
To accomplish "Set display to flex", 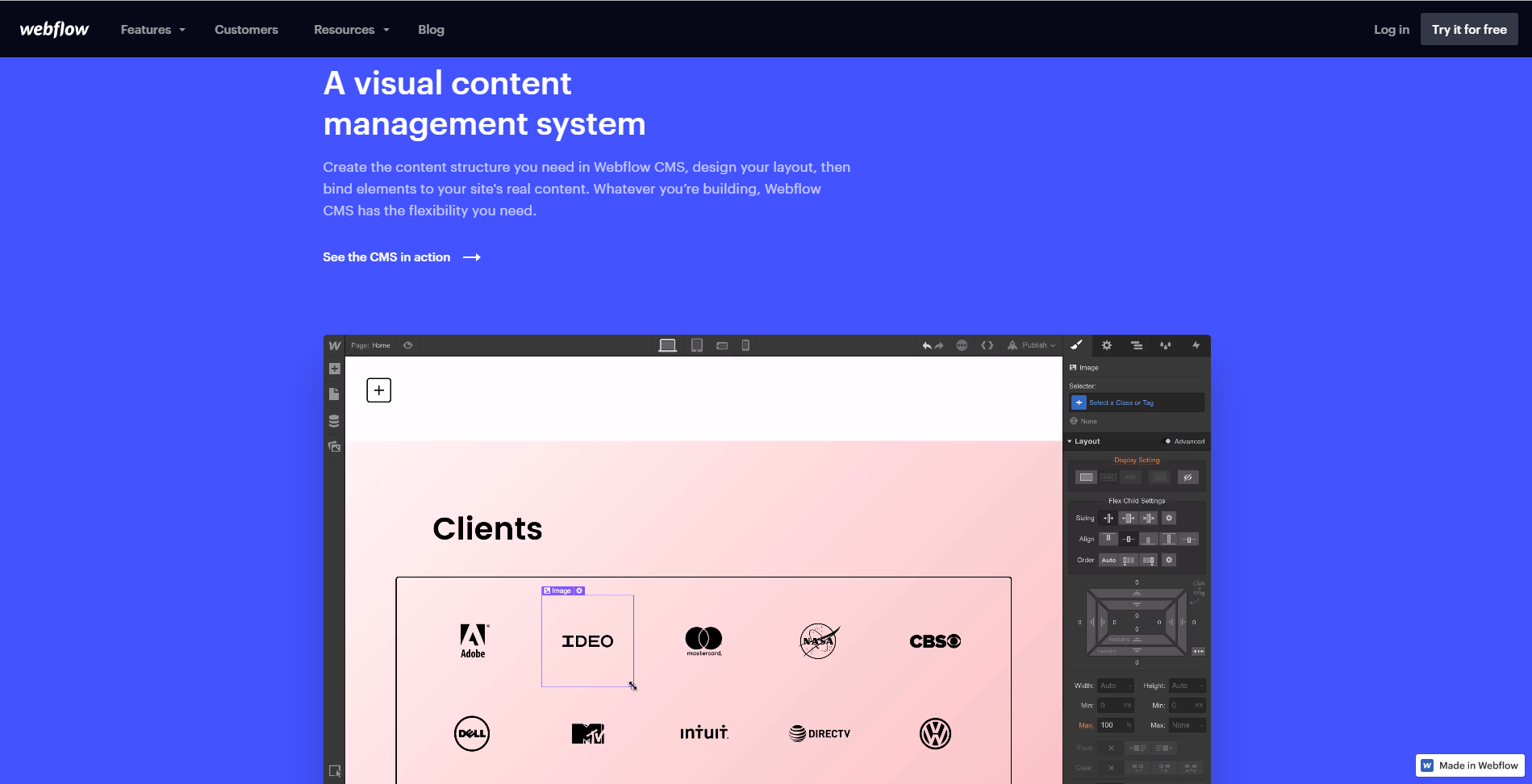I will click(1159, 477).
